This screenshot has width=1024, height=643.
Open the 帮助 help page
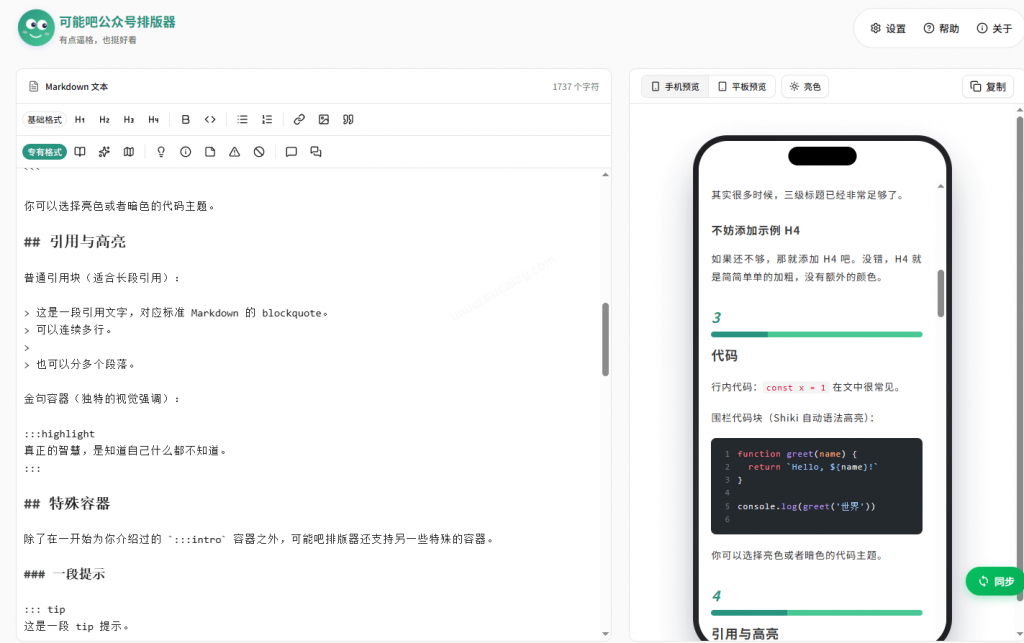941,29
